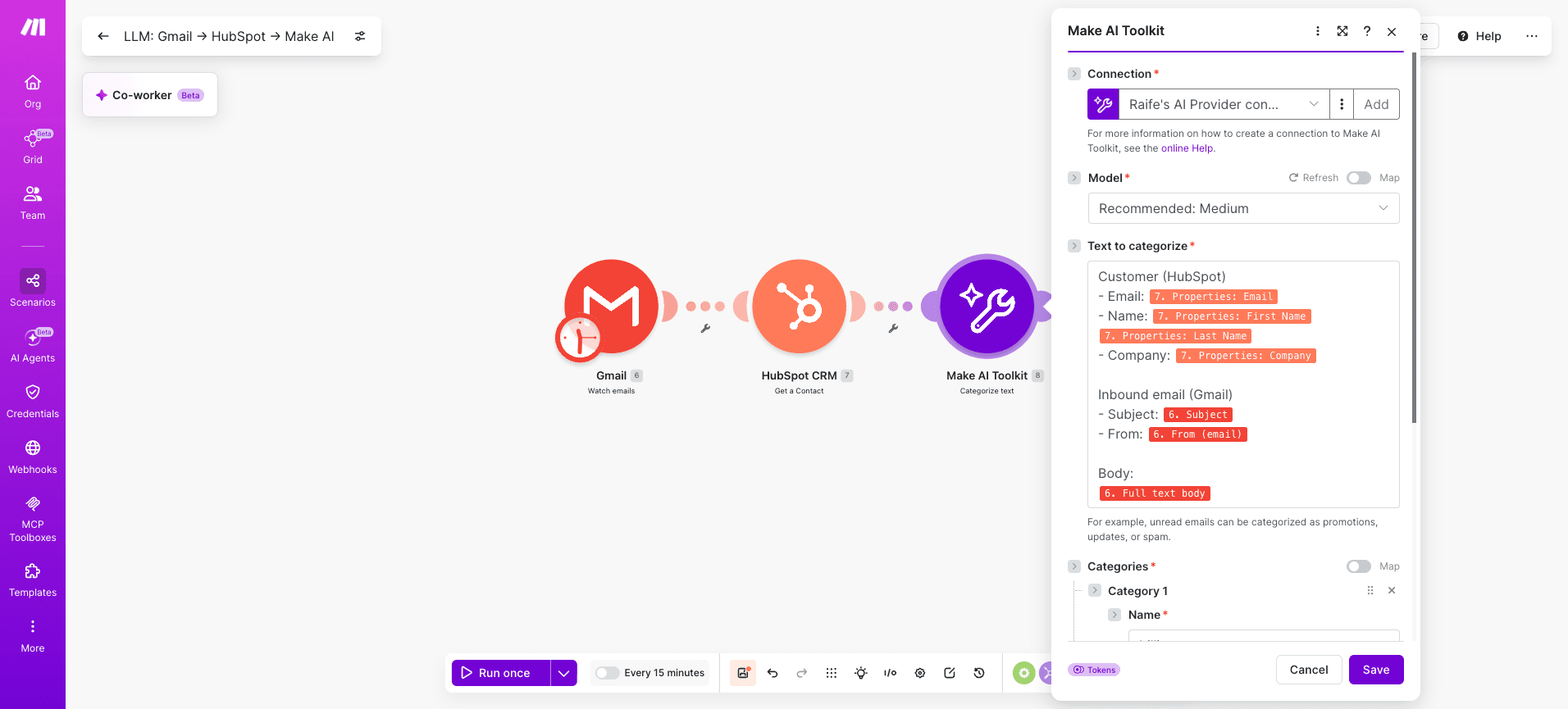
Task: Open scenario settings gear
Action: 920,673
